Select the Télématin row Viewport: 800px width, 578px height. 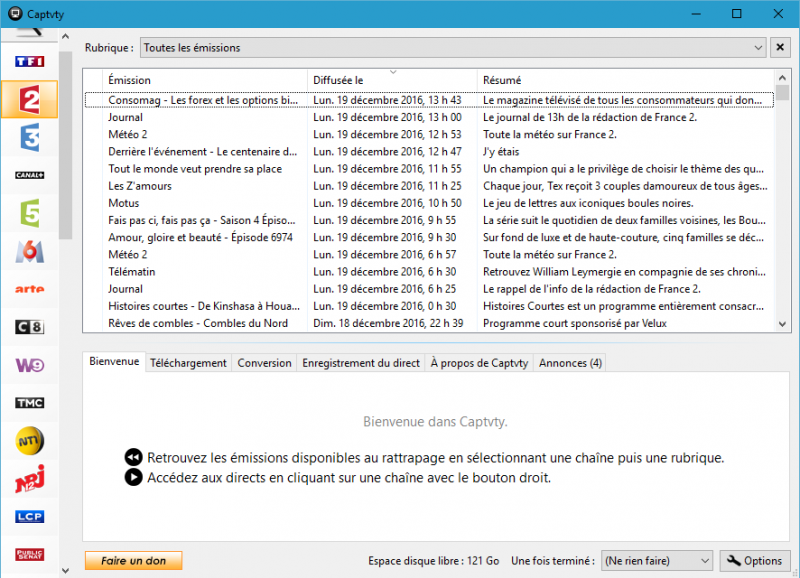click(429, 272)
